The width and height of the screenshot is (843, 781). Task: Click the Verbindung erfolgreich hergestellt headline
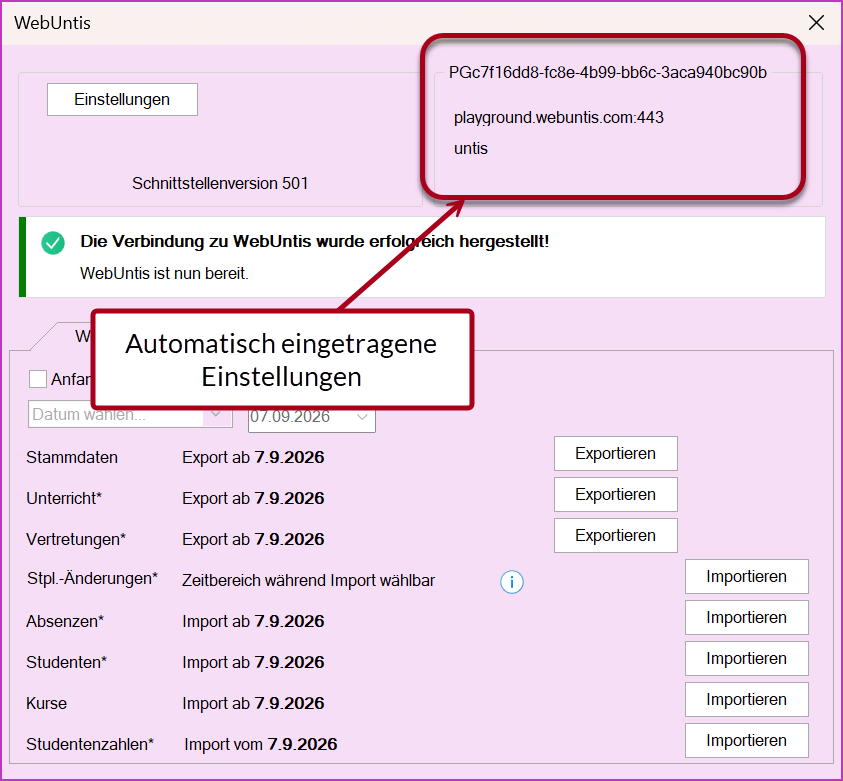click(315, 241)
